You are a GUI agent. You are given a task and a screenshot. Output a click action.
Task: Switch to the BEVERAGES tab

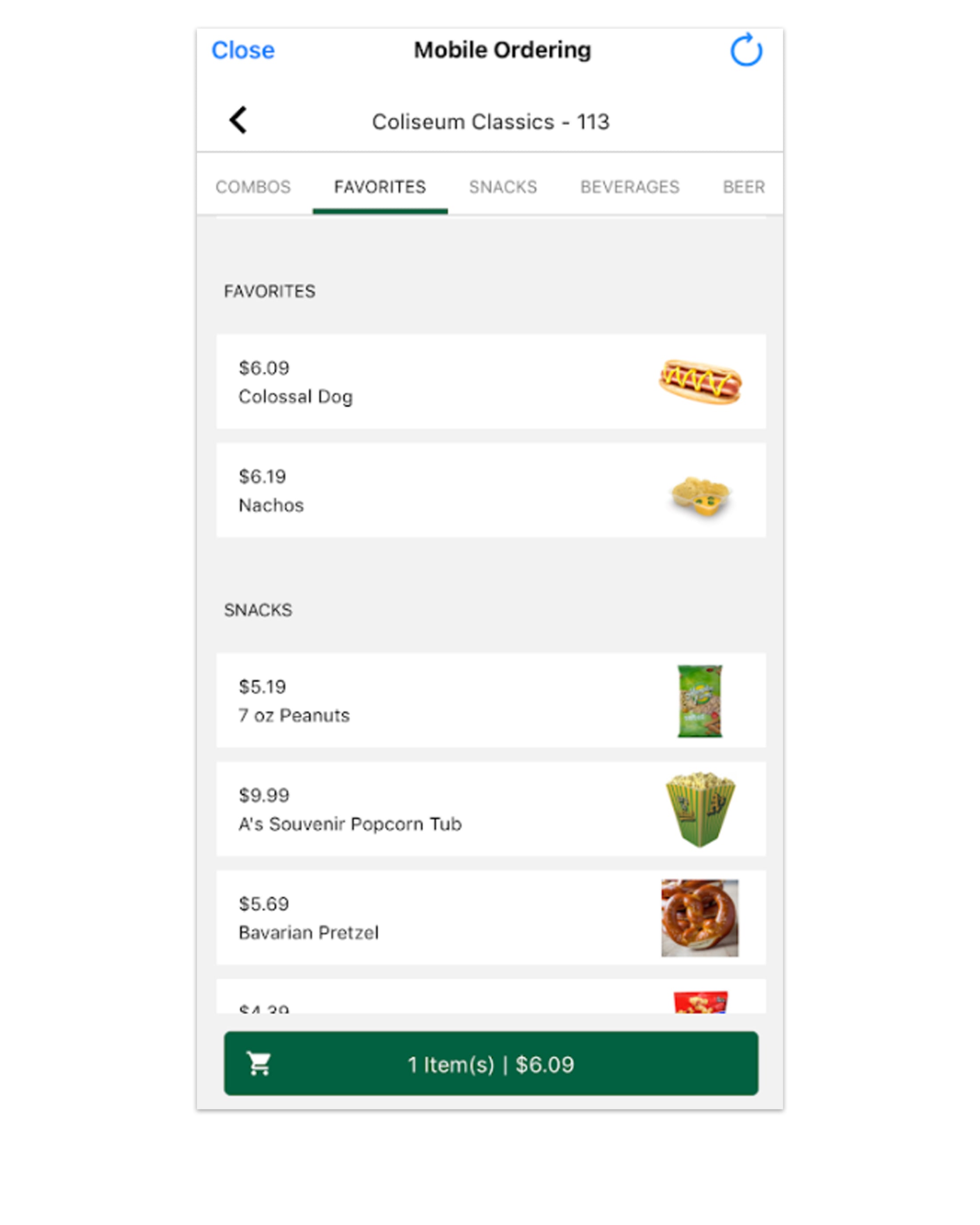629,187
